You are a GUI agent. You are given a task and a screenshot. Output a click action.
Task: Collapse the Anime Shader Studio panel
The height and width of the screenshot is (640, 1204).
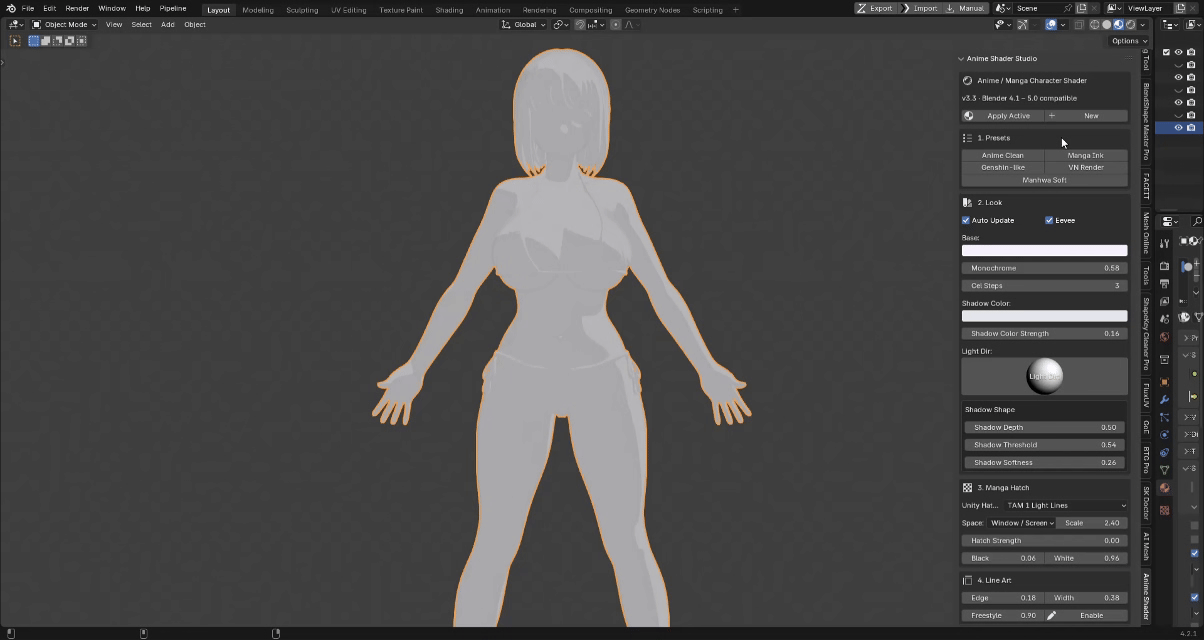(961, 58)
